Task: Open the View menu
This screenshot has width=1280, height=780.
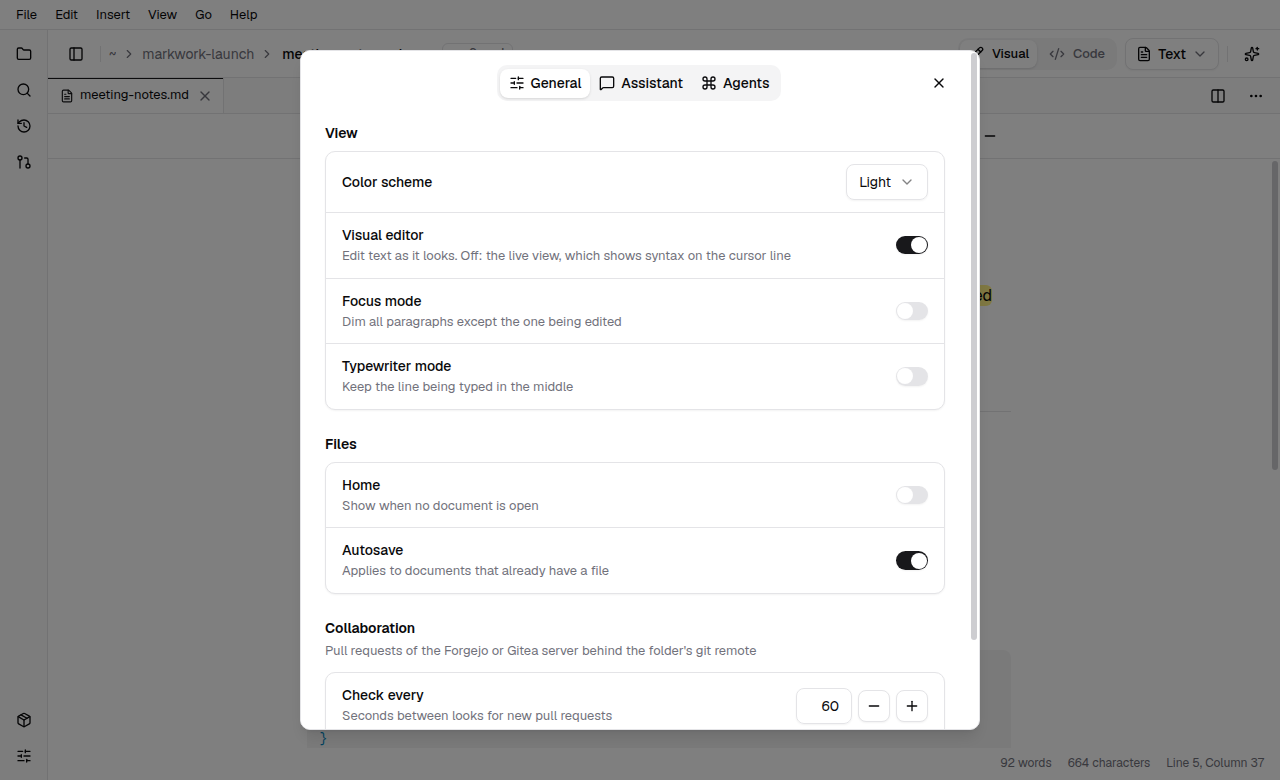Action: point(162,15)
